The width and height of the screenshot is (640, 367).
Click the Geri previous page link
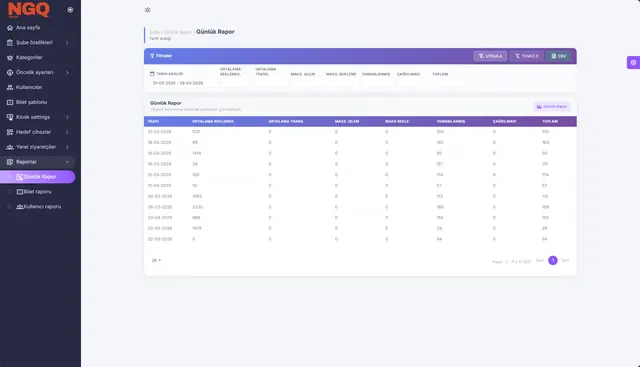pos(540,260)
